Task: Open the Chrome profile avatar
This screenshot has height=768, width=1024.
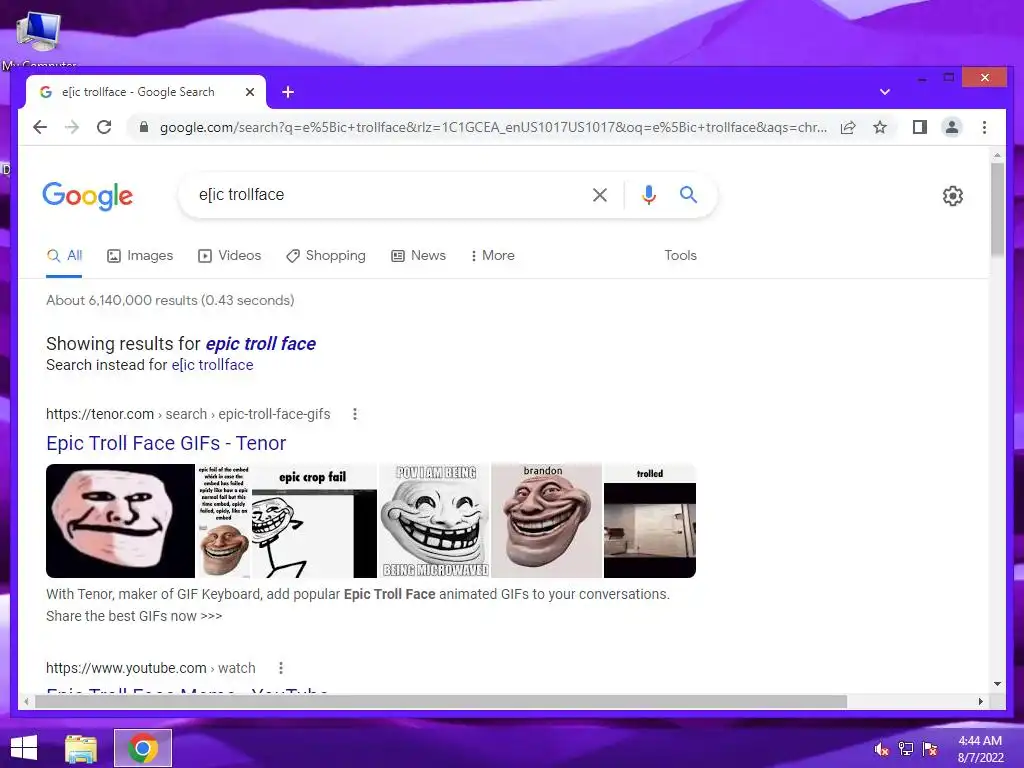Action: click(x=952, y=127)
